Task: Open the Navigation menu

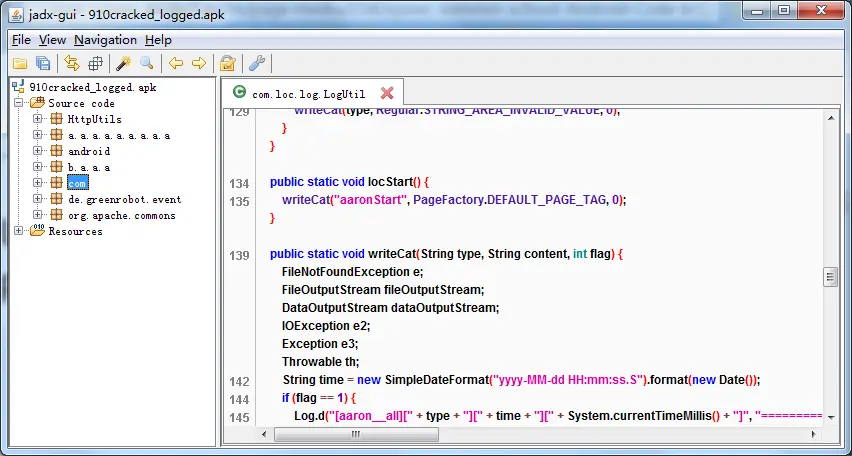Action: [x=105, y=40]
